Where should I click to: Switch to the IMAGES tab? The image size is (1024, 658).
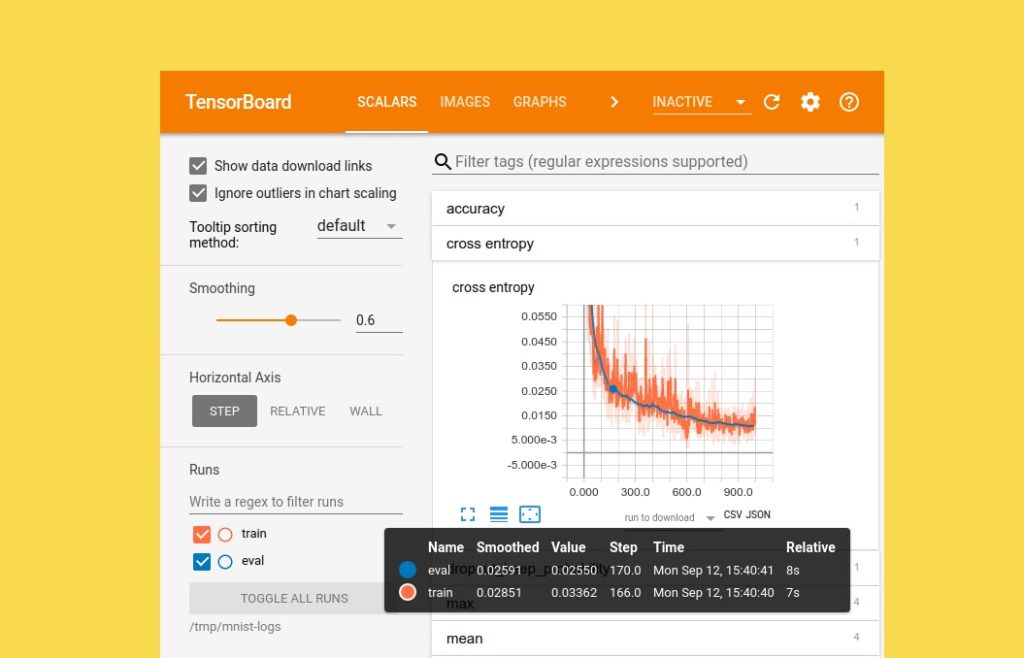click(x=465, y=102)
